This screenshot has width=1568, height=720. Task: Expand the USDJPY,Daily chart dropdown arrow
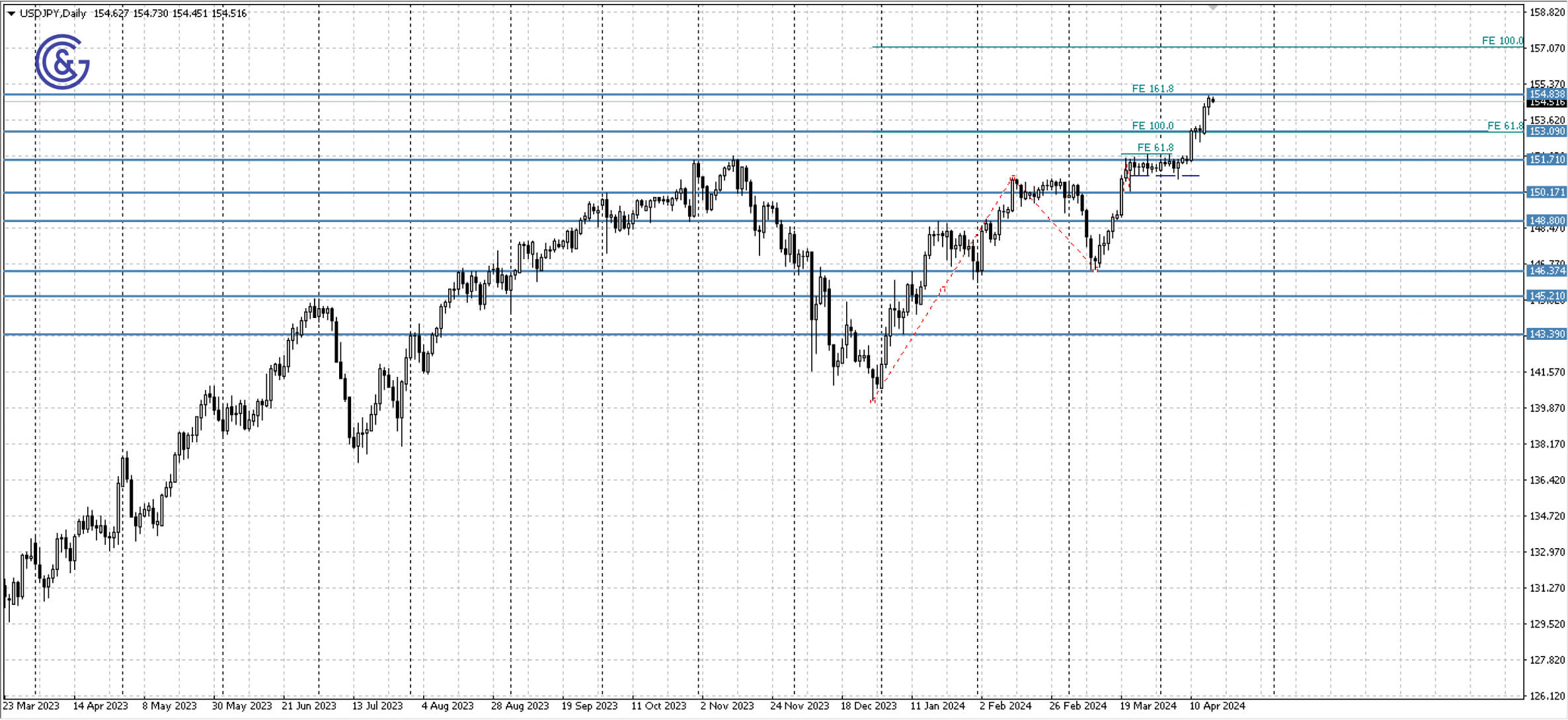tap(9, 12)
